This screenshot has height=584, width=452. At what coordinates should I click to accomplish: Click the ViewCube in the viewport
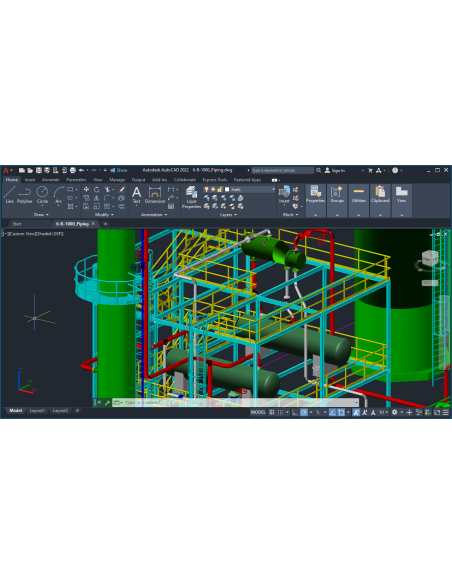430,258
